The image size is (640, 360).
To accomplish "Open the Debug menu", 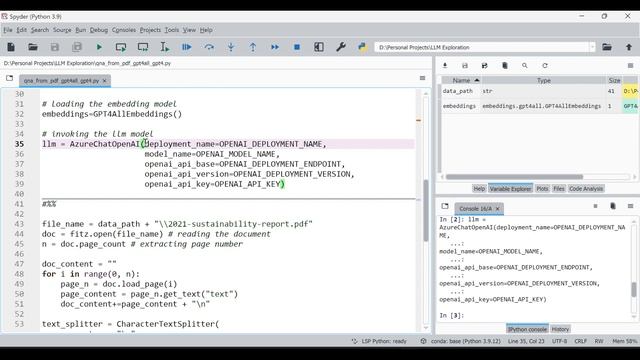I will pyautogui.click(x=99, y=30).
